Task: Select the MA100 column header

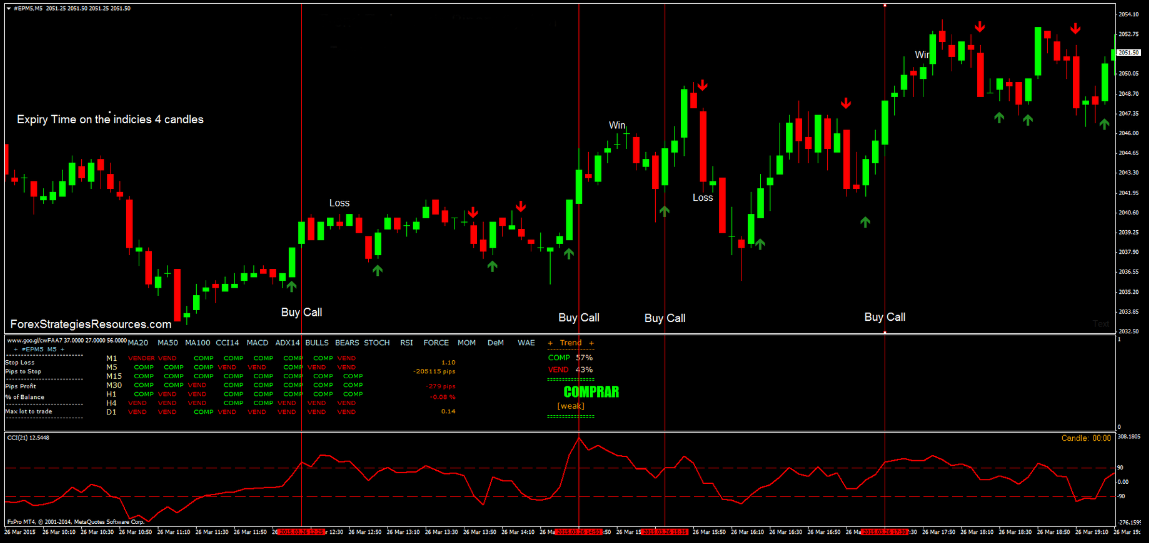Action: click(x=198, y=342)
